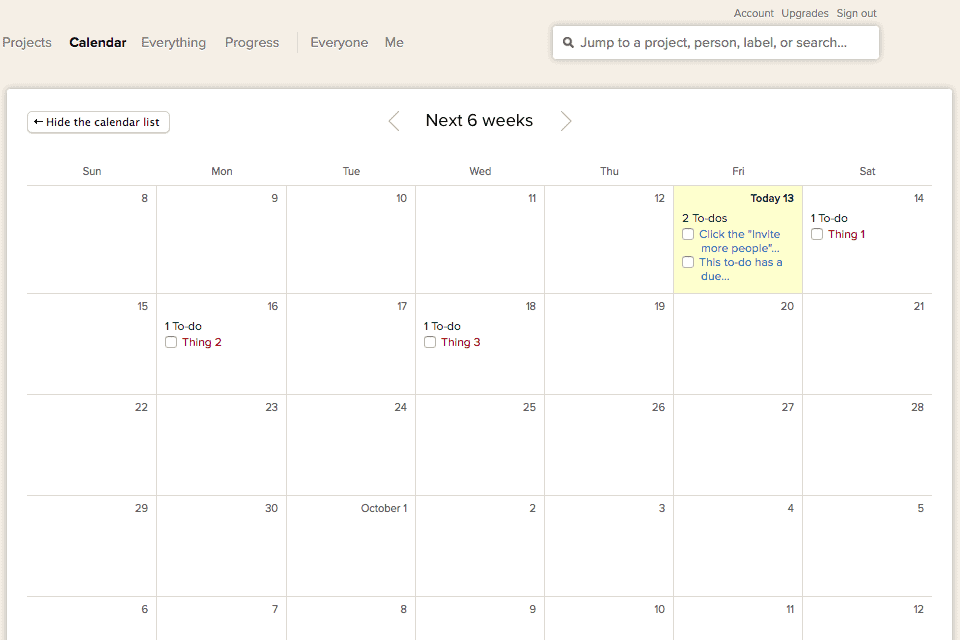Image resolution: width=960 pixels, height=640 pixels.
Task: Go to the Me tab
Action: tap(394, 43)
